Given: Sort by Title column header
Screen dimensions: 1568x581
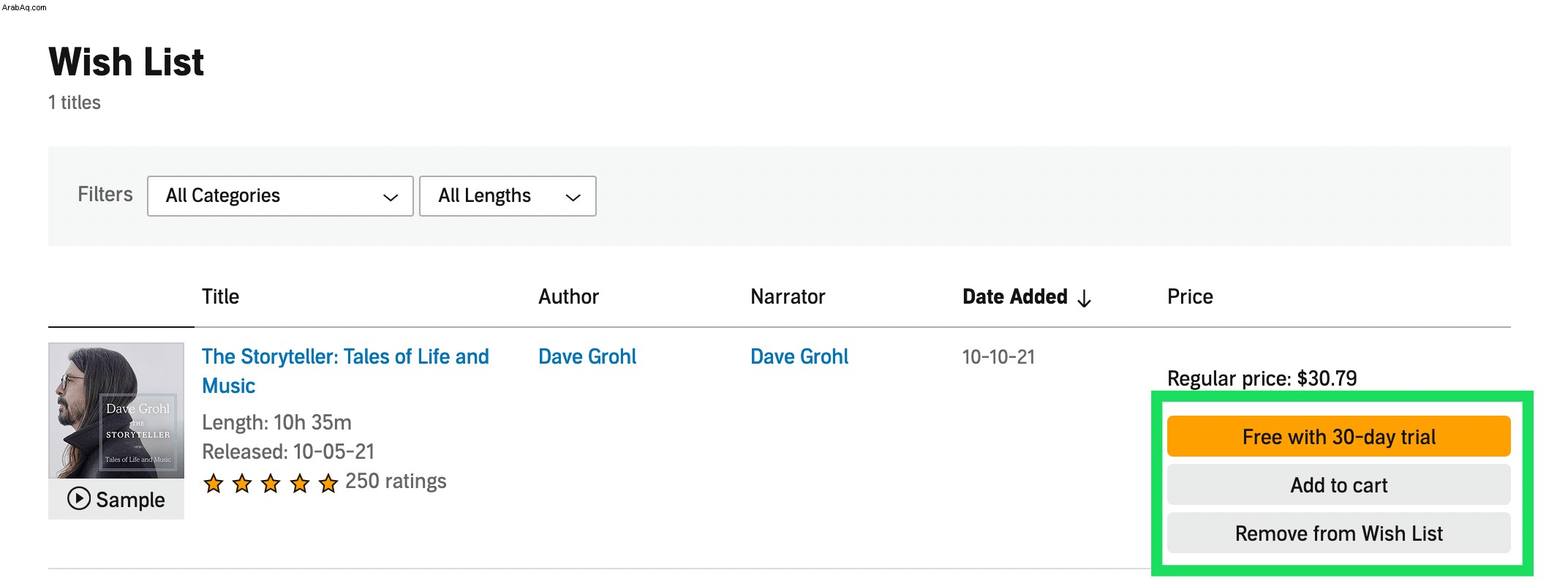Looking at the screenshot, I should (x=220, y=296).
